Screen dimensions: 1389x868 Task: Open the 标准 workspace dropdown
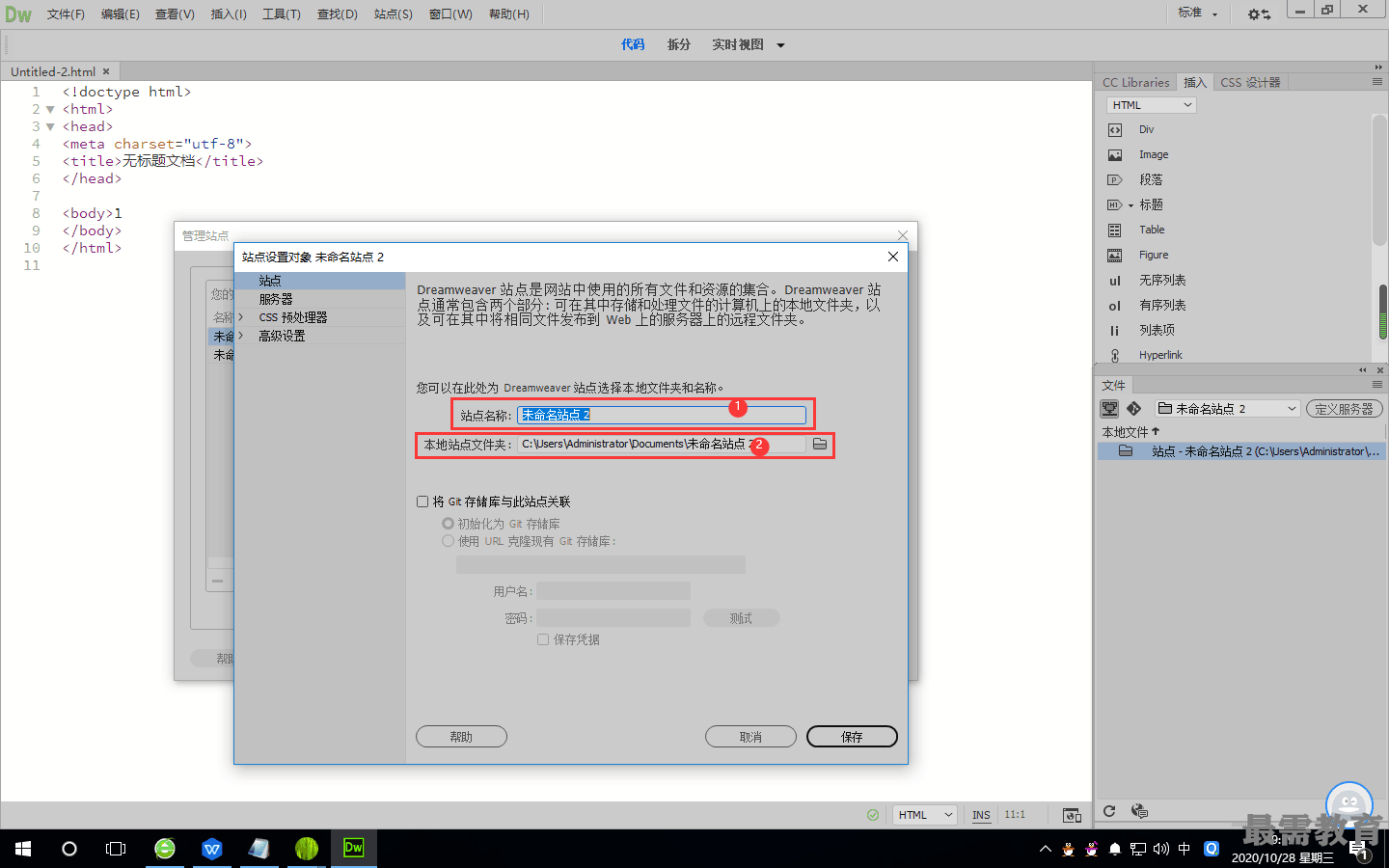click(1198, 14)
